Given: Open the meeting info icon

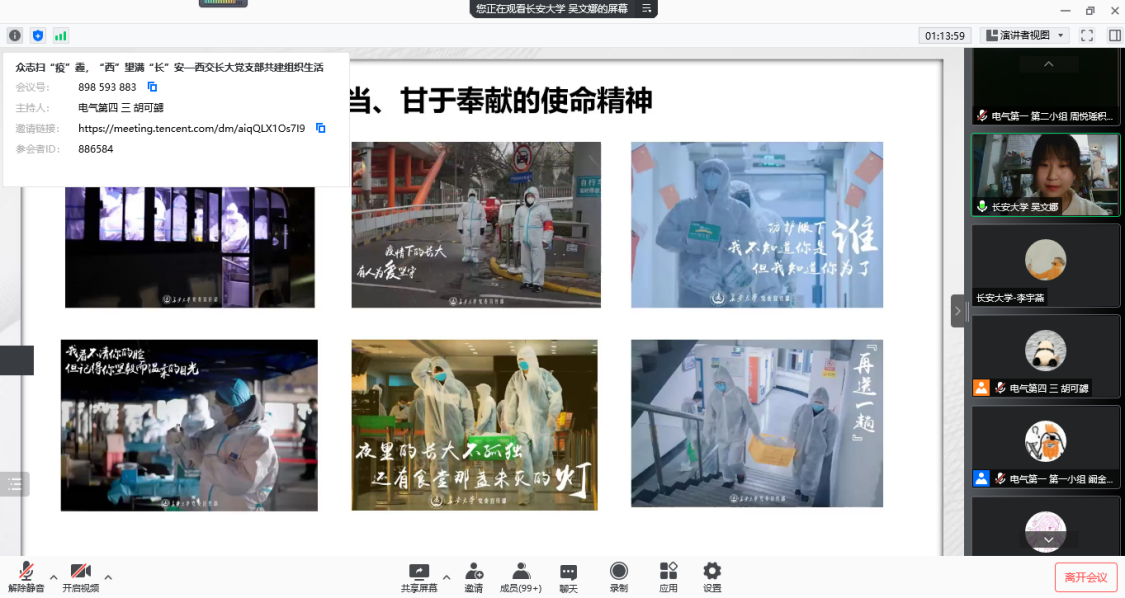Looking at the screenshot, I should [x=15, y=35].
